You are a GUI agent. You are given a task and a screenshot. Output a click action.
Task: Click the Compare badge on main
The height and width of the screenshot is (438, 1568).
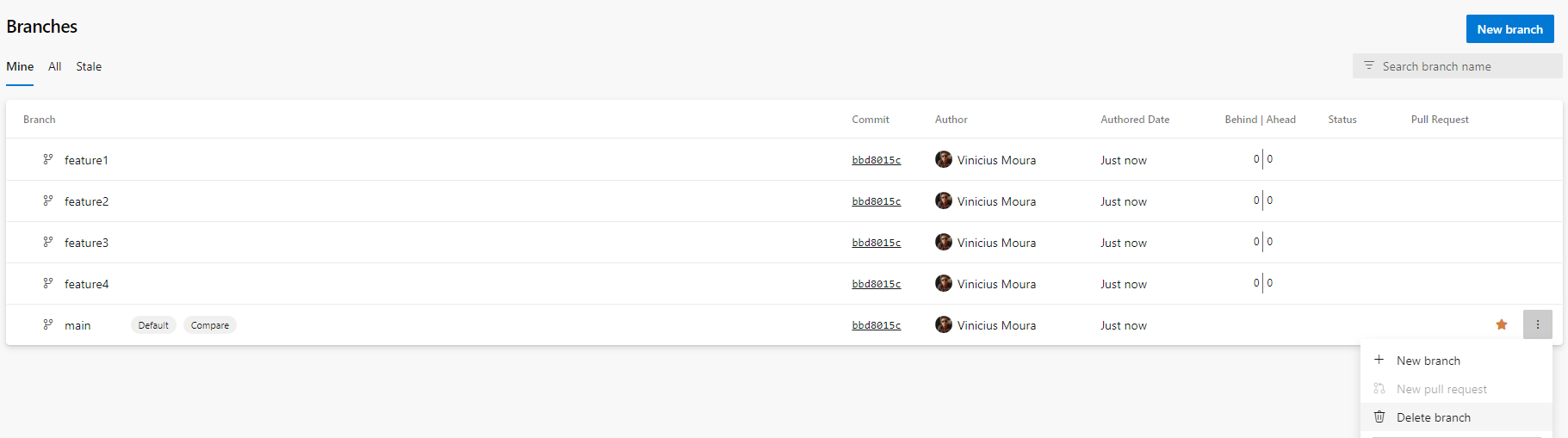click(209, 325)
